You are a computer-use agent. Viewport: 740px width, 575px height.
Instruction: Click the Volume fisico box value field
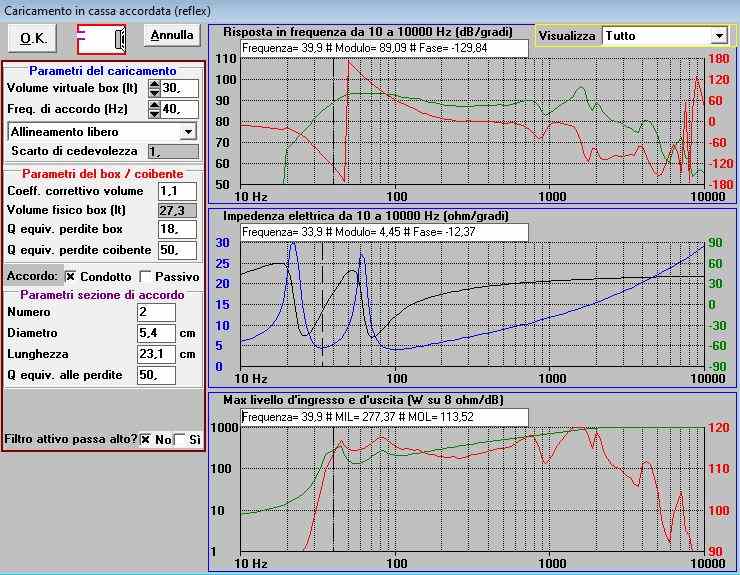[x=177, y=211]
